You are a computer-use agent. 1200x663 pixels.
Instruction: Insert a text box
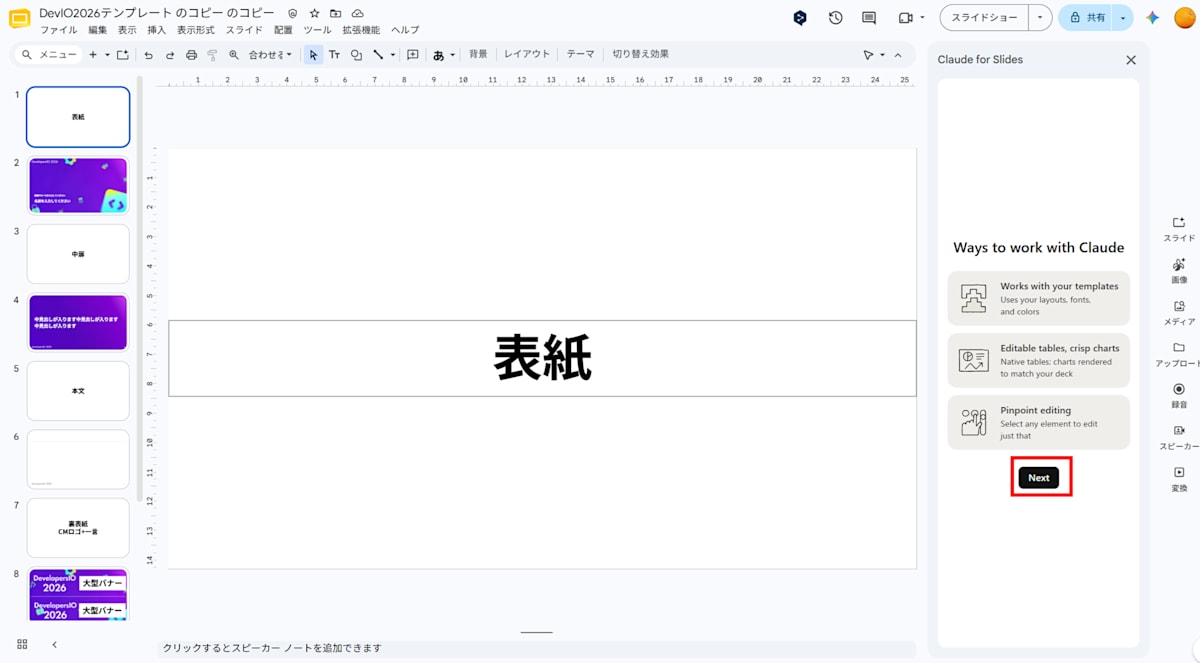[334, 55]
